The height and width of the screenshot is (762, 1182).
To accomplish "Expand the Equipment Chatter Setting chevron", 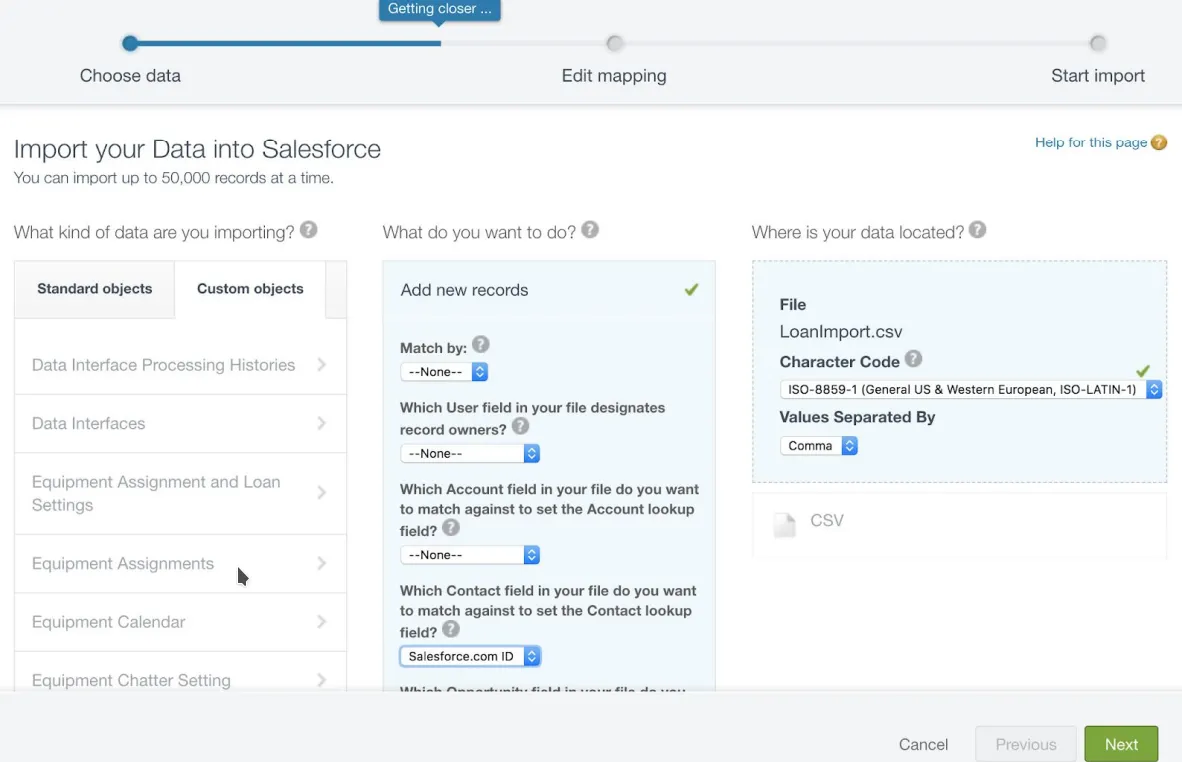I will click(322, 680).
